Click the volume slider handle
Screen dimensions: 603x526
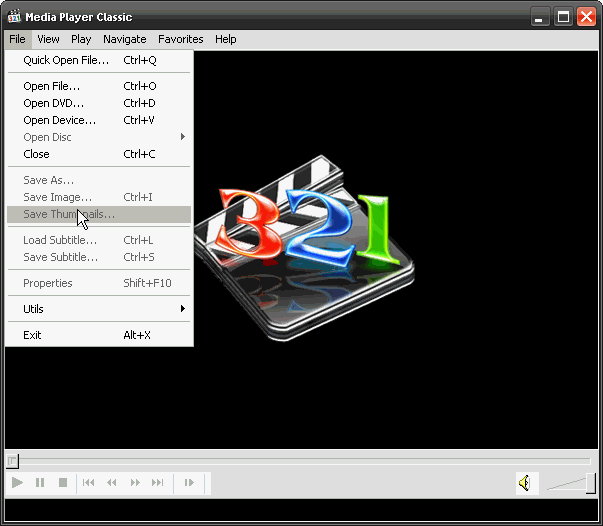[x=590, y=483]
